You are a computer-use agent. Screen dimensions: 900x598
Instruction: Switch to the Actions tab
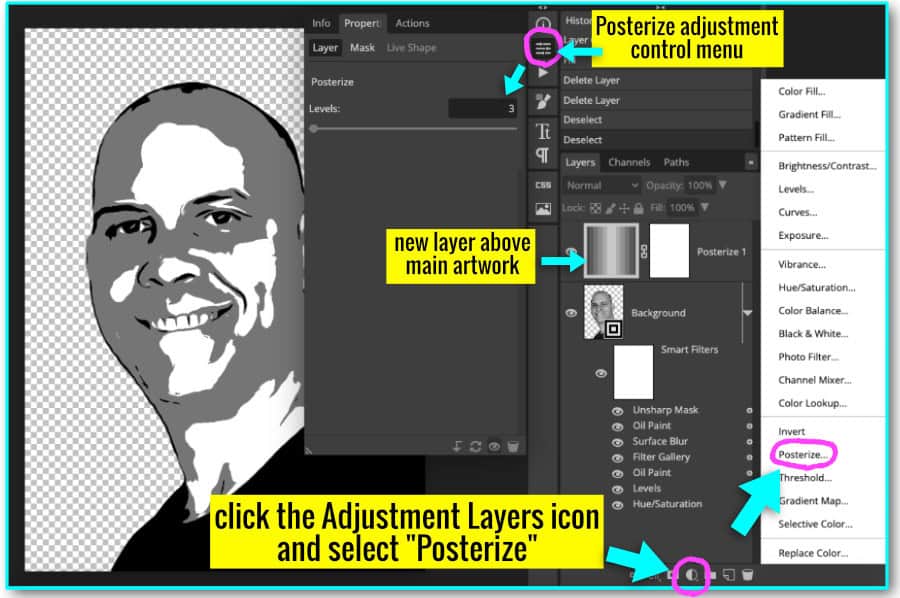412,23
